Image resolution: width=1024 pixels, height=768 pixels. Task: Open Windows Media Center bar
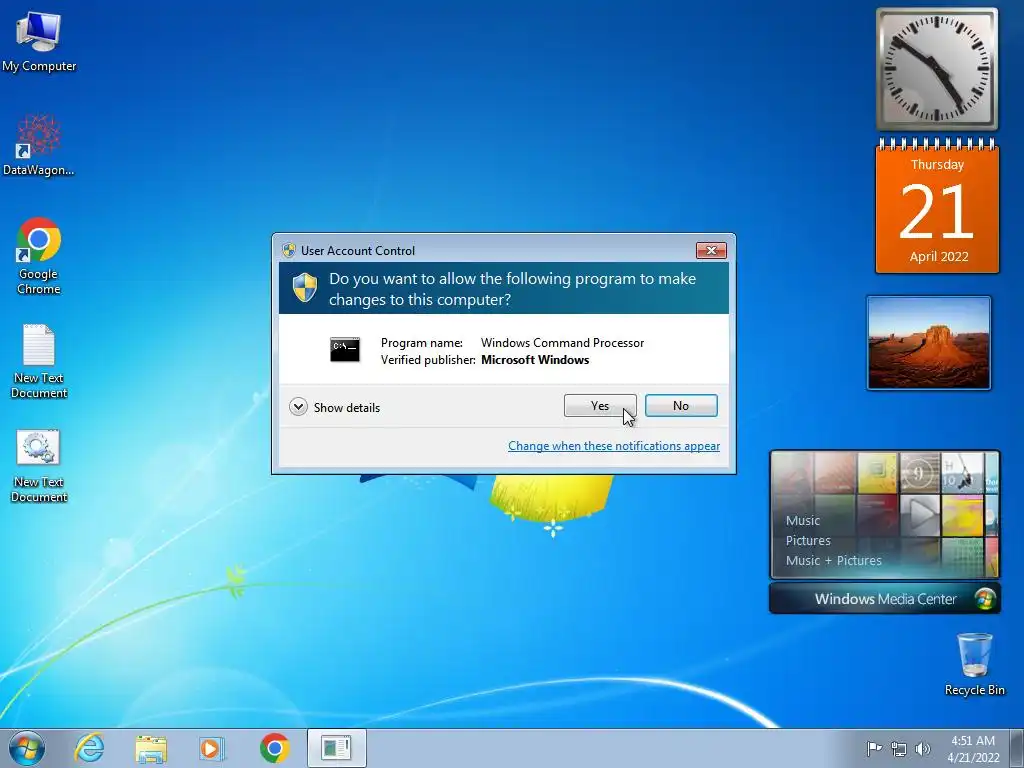tap(885, 598)
